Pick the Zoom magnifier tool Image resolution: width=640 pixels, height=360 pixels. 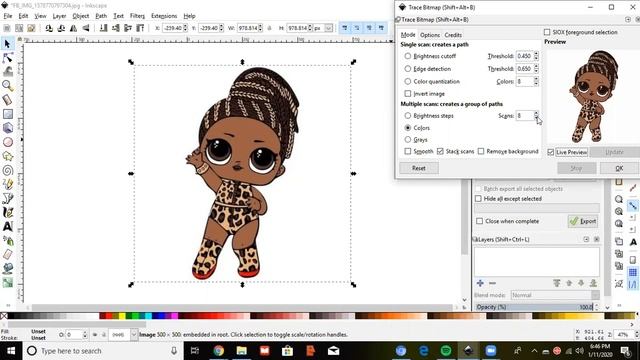coord(7,85)
